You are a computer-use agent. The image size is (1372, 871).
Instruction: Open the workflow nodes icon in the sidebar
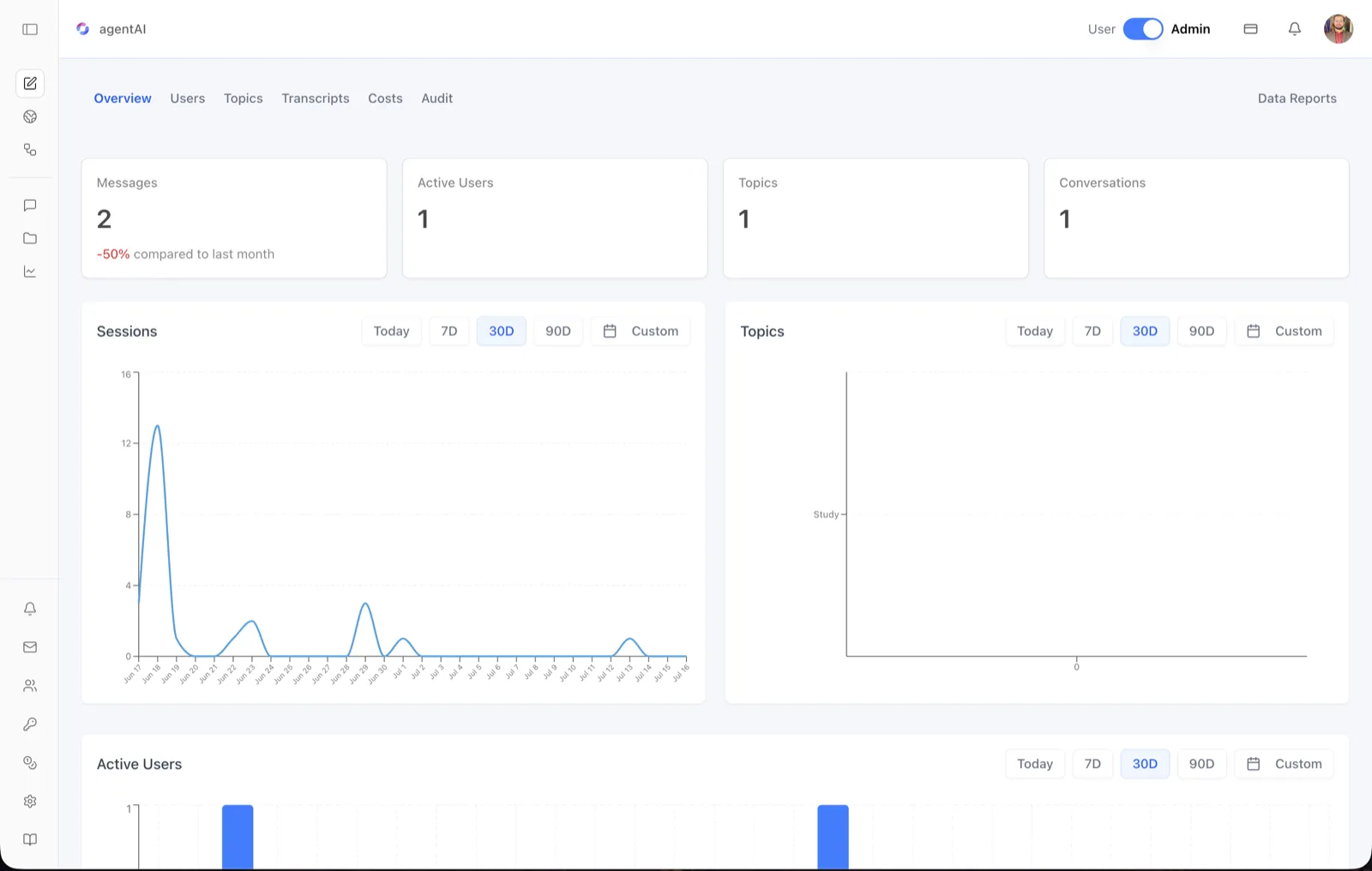tap(30, 149)
